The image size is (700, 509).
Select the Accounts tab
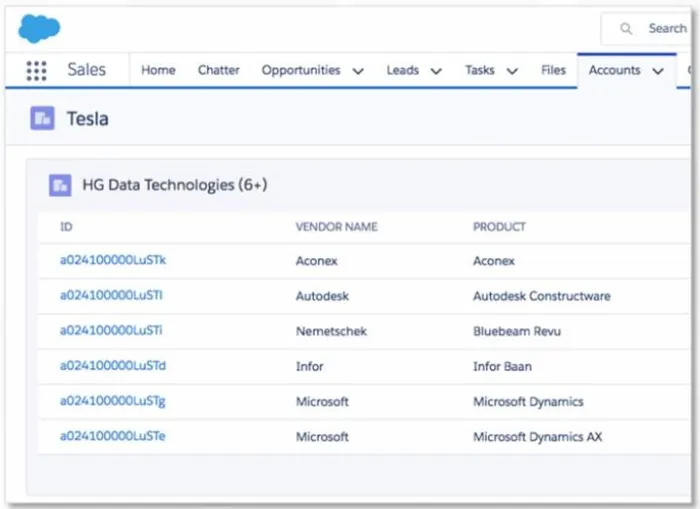pyautogui.click(x=614, y=70)
